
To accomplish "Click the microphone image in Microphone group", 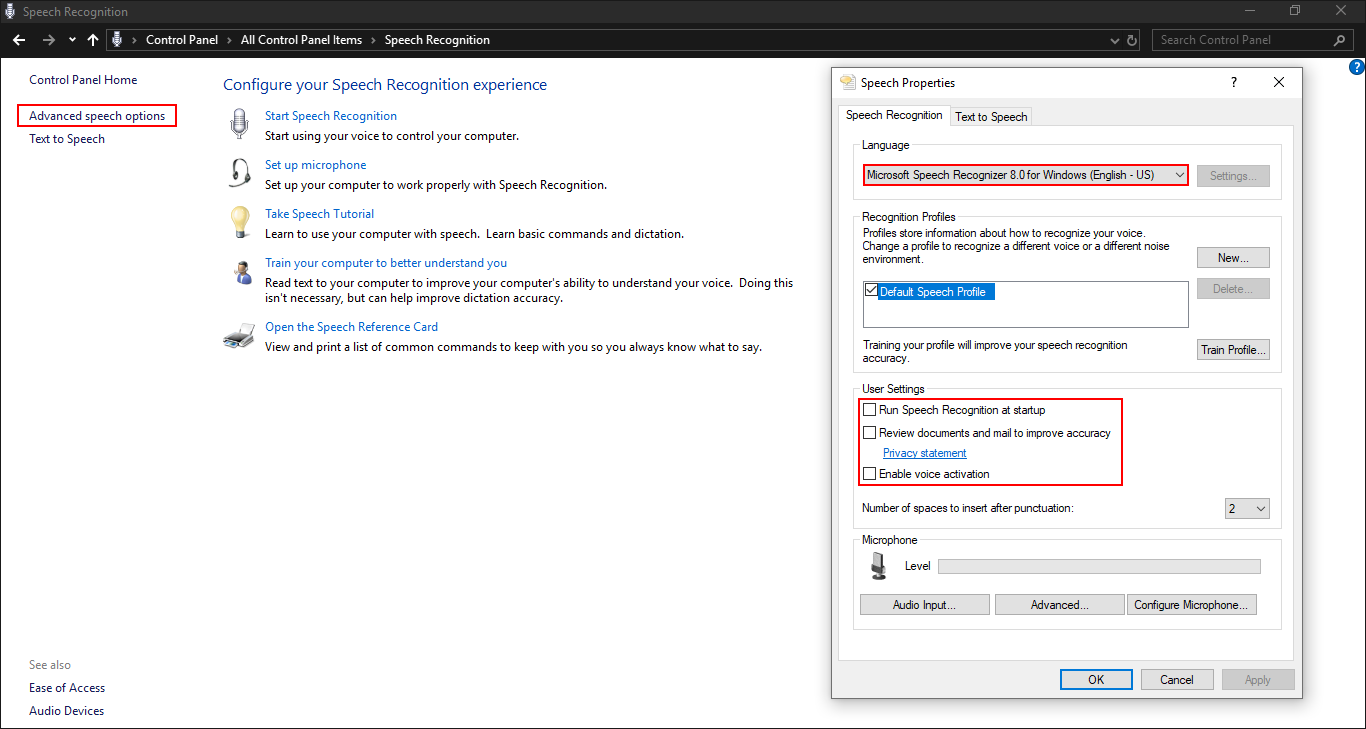I will click(879, 566).
